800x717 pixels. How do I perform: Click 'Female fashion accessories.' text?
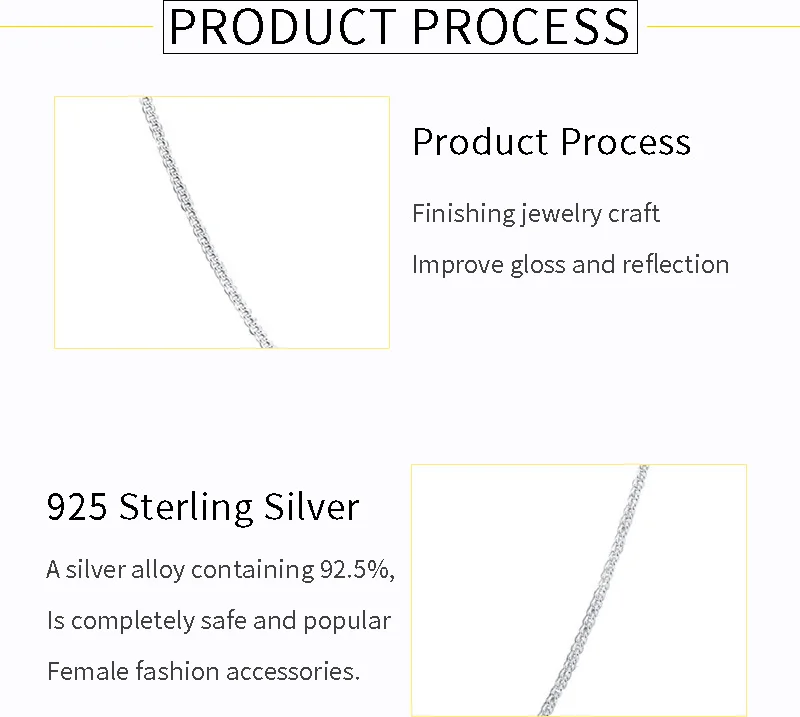pyautogui.click(x=204, y=671)
